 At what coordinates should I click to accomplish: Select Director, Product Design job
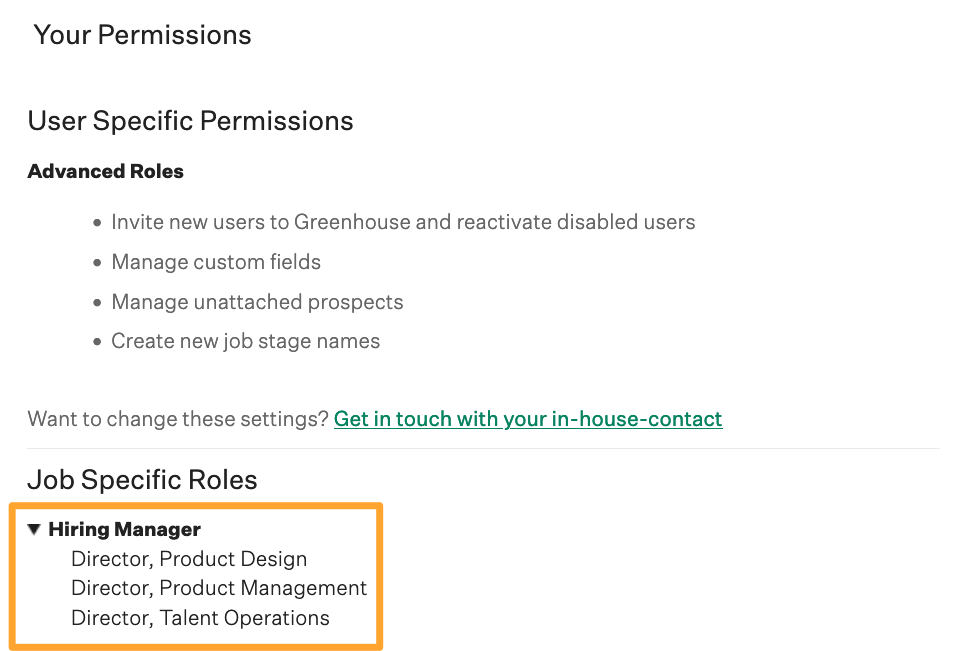(x=188, y=558)
